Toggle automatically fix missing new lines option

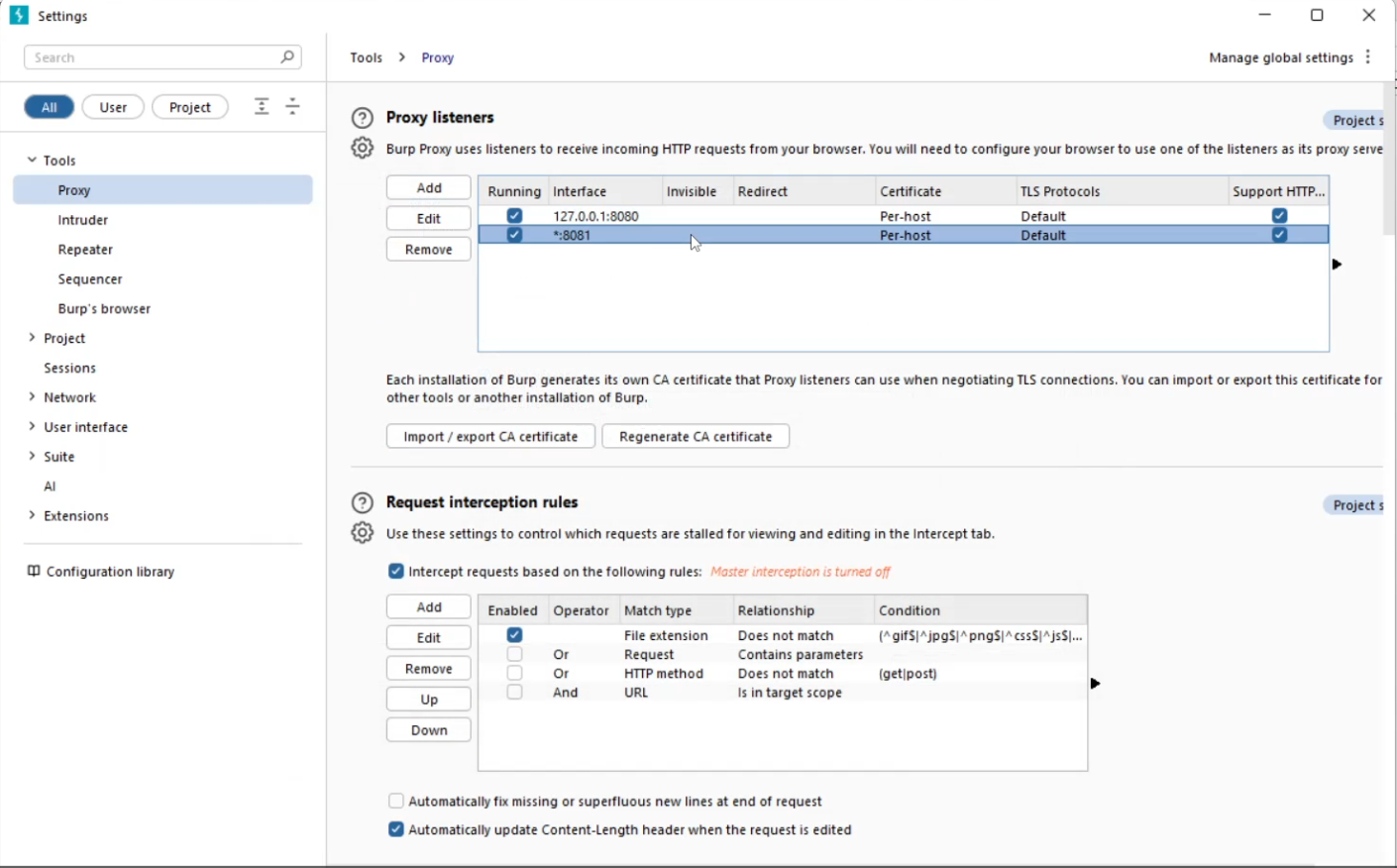coord(396,802)
